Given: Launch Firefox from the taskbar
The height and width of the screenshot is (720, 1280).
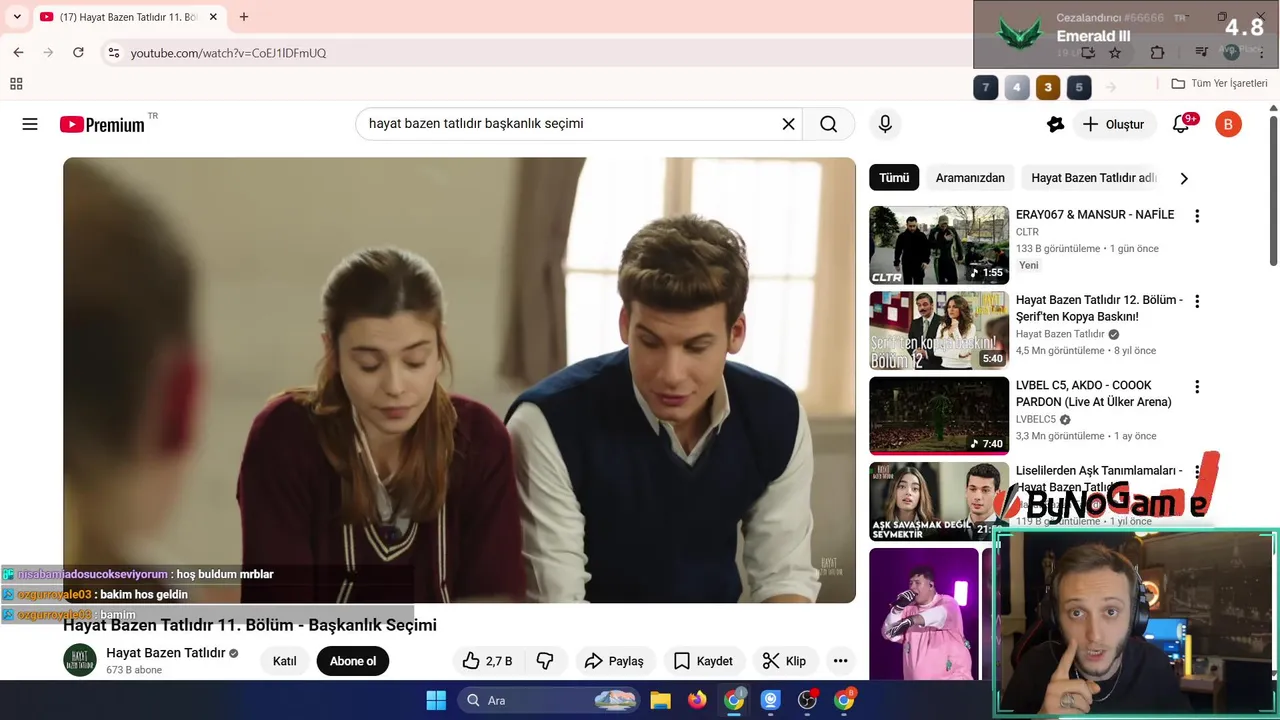Looking at the screenshot, I should tap(697, 700).
